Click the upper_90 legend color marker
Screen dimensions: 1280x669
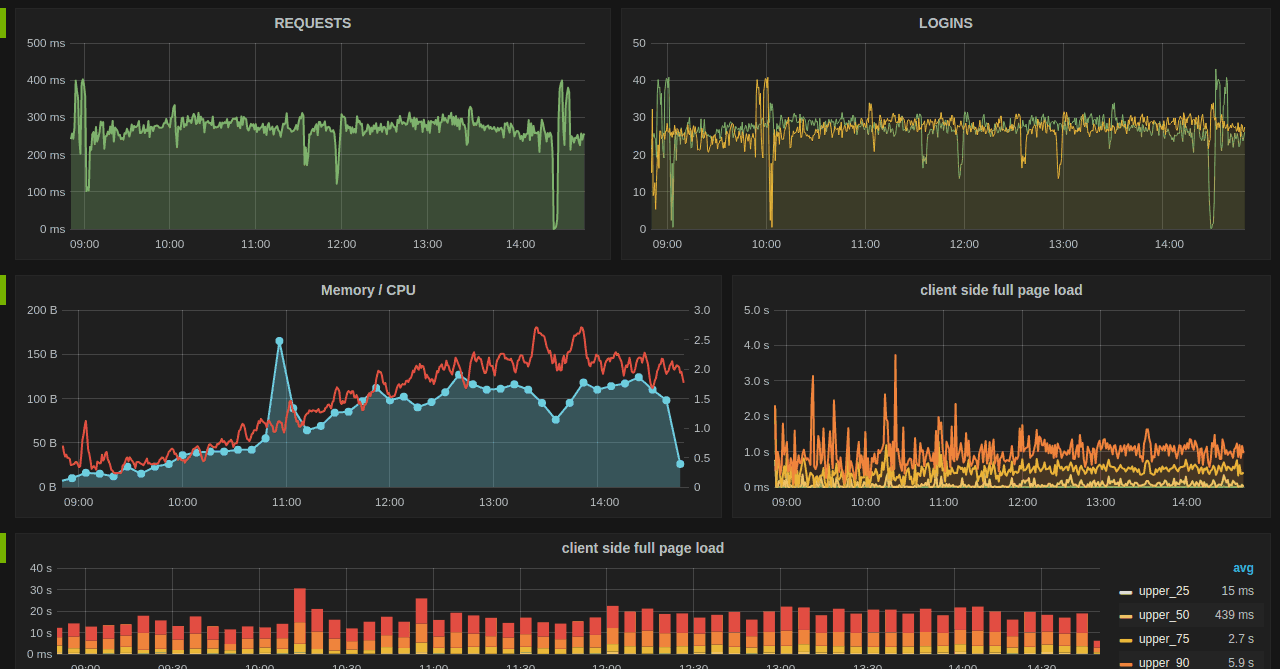[1126, 663]
